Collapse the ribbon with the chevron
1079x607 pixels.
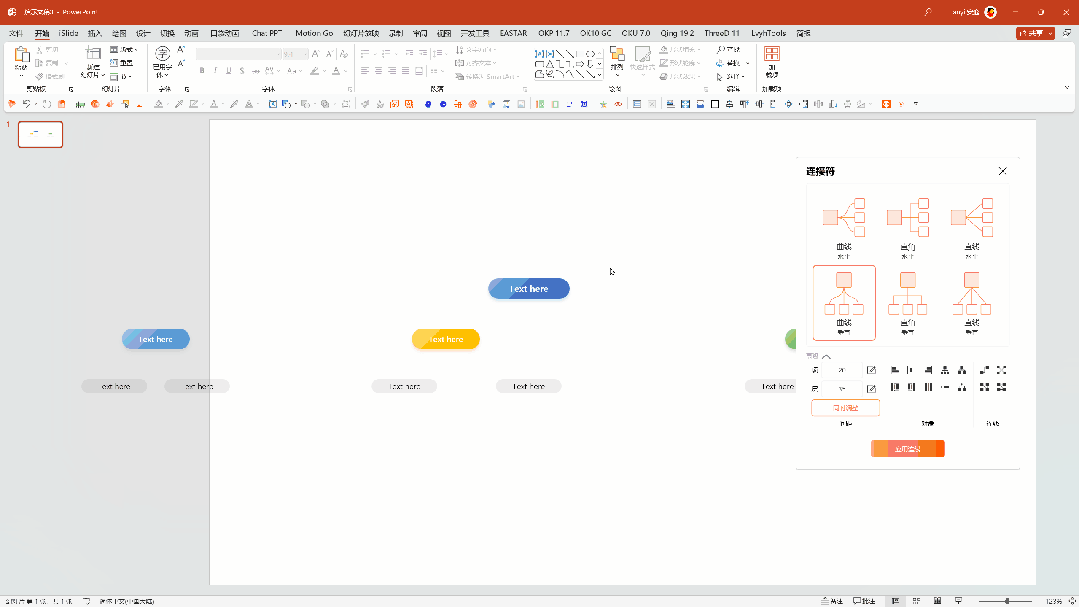pyautogui.click(x=1067, y=88)
